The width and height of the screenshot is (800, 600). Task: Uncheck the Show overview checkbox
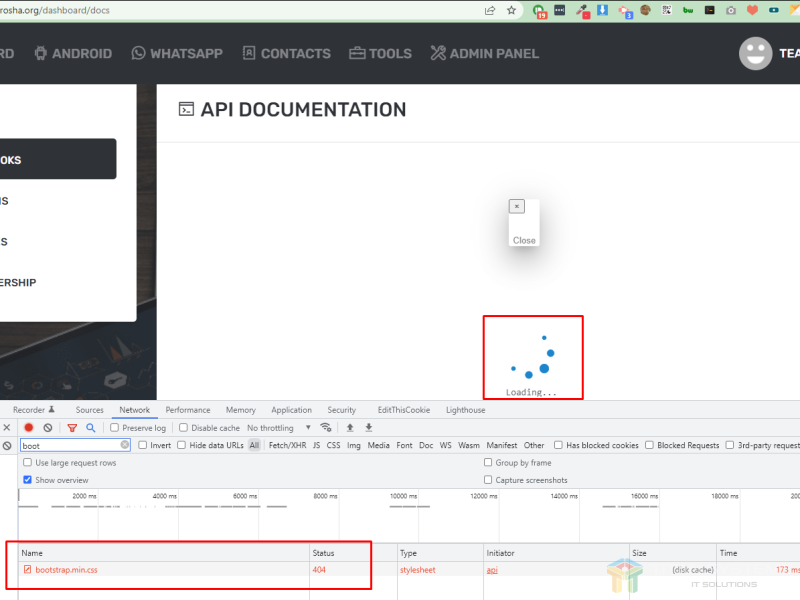pyautogui.click(x=28, y=480)
